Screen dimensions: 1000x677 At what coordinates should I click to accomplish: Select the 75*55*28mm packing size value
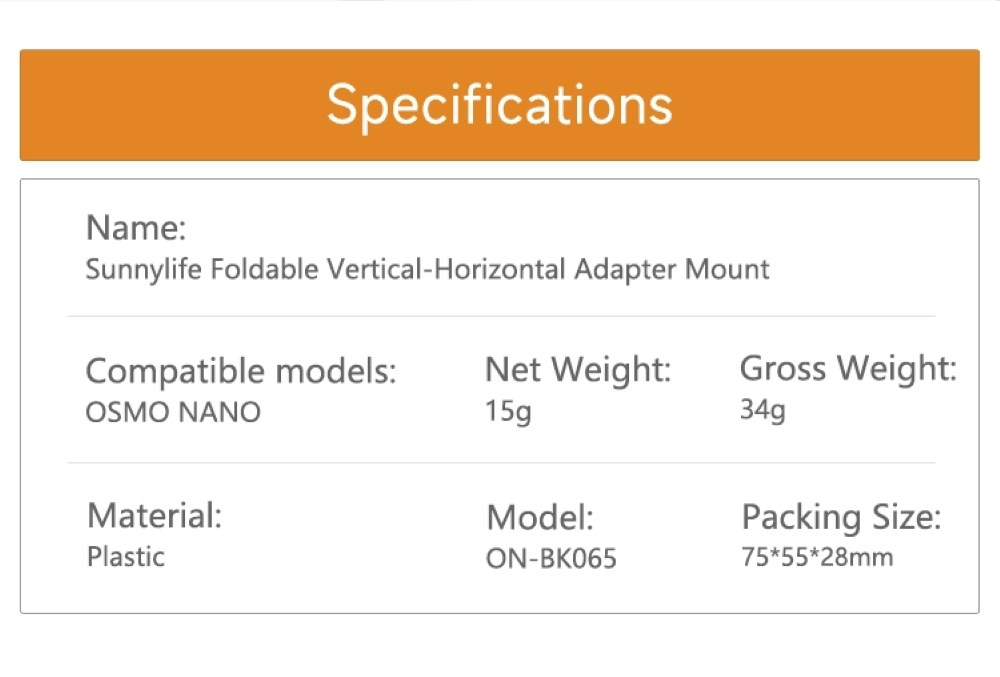coord(816,557)
